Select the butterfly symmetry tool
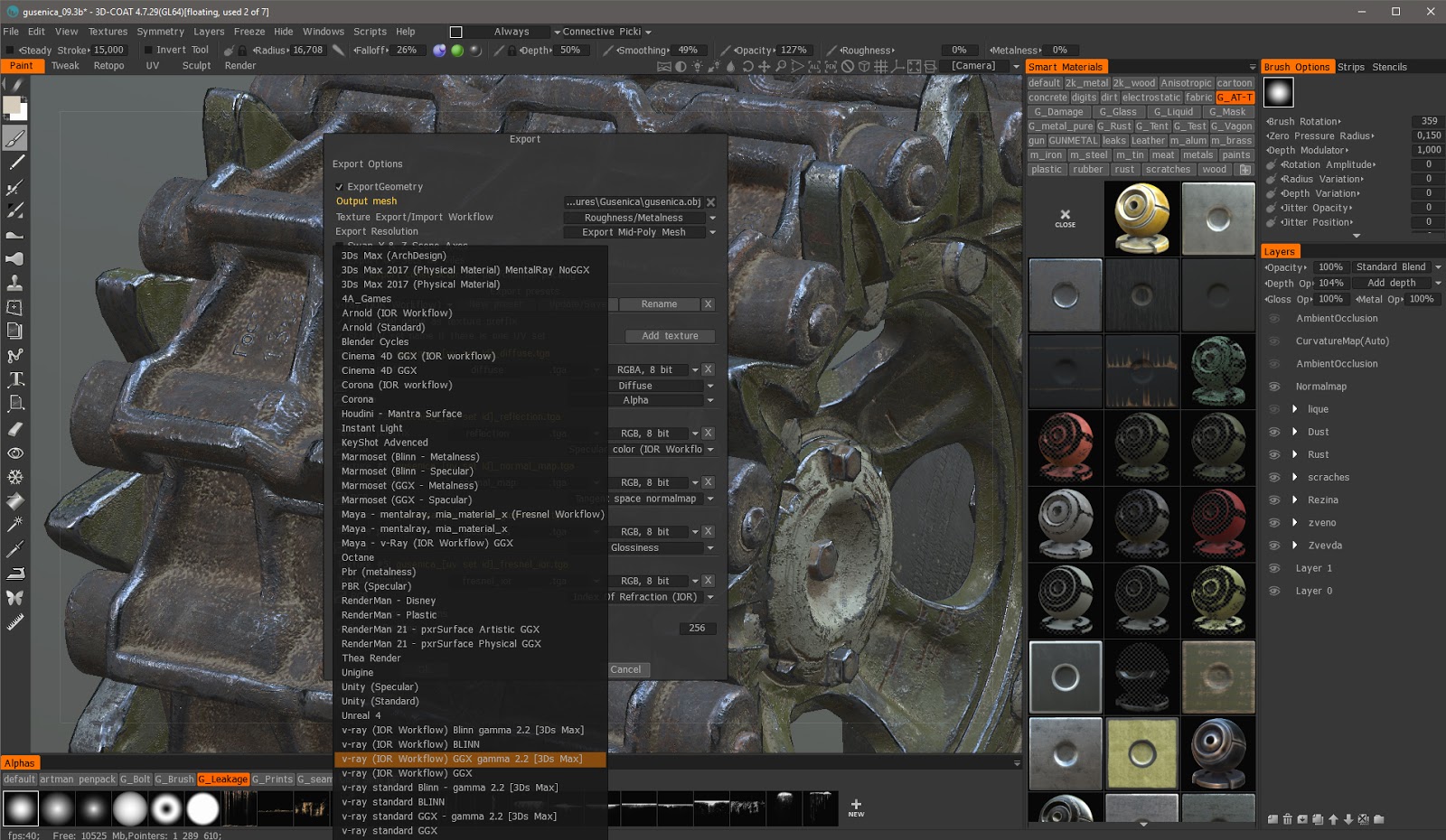This screenshot has width=1446, height=840. pos(14,598)
